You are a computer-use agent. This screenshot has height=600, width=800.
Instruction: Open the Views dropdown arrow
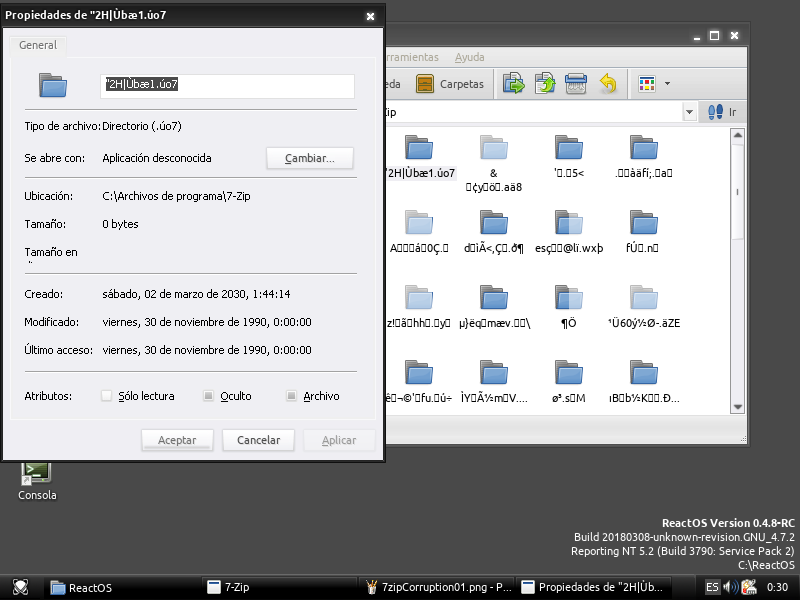coord(667,84)
